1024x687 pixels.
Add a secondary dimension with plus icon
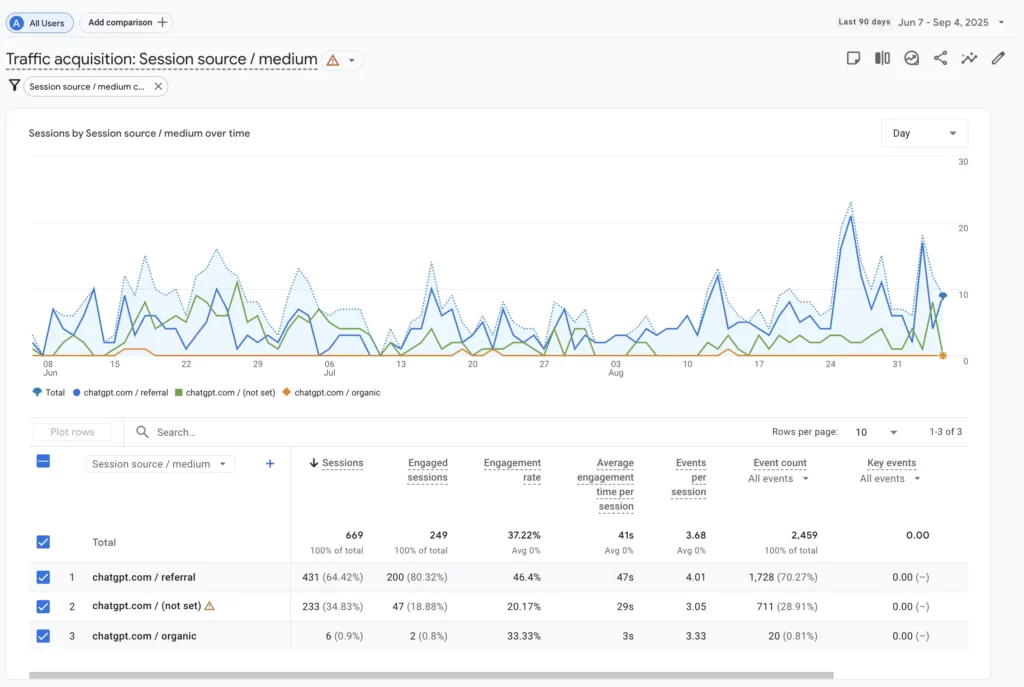[x=270, y=464]
